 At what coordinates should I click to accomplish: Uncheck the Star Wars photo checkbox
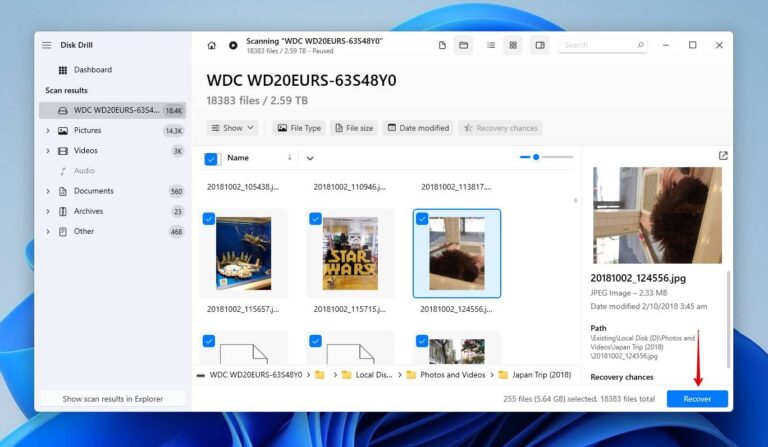(x=315, y=218)
